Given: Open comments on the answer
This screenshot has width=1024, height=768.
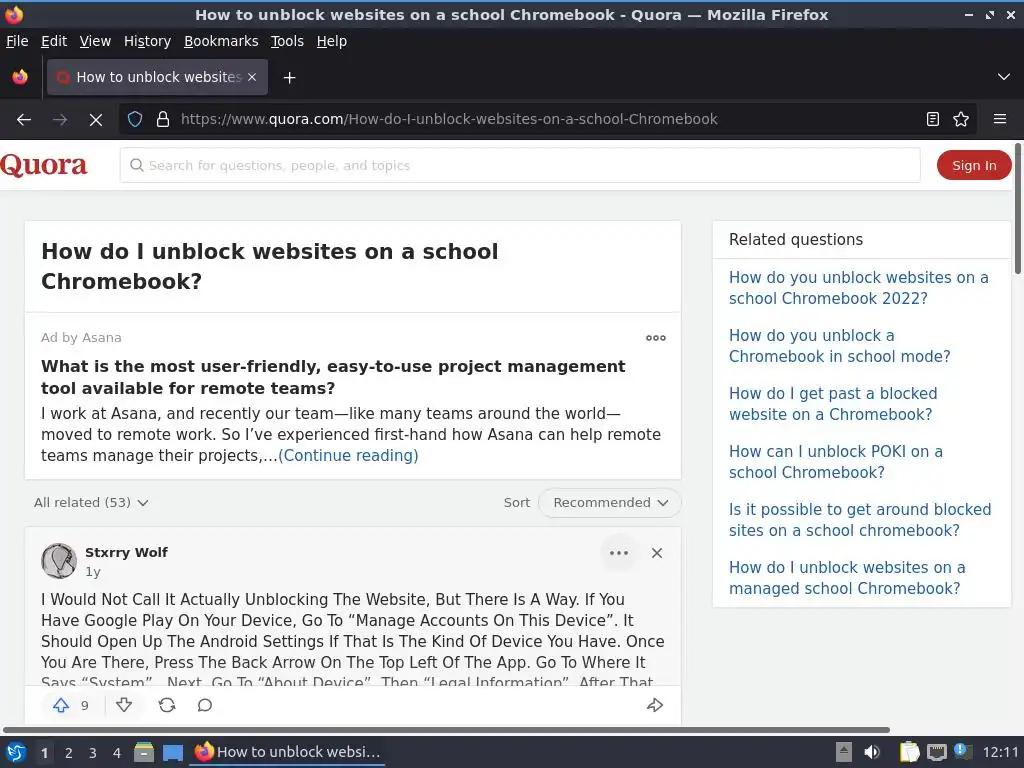Looking at the screenshot, I should [205, 705].
